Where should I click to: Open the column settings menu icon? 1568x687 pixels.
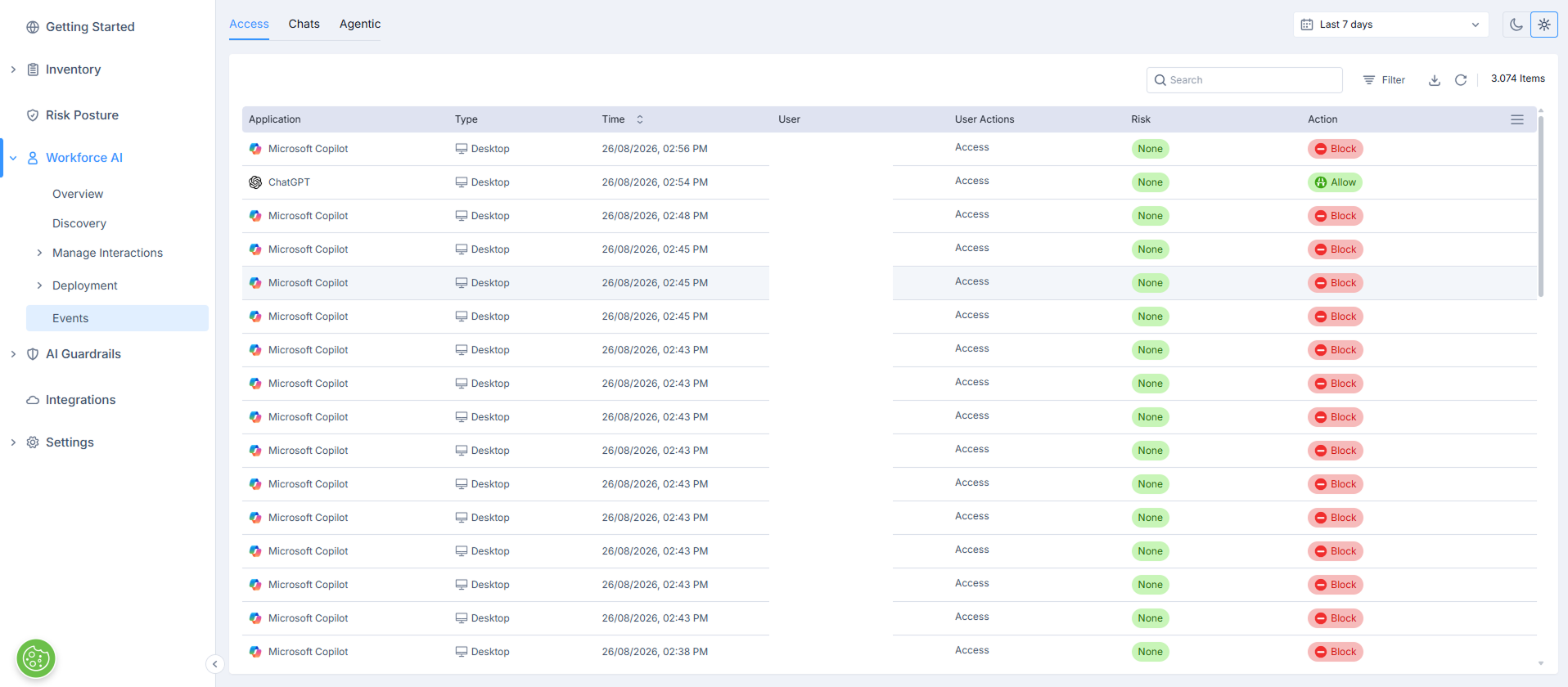click(1517, 119)
